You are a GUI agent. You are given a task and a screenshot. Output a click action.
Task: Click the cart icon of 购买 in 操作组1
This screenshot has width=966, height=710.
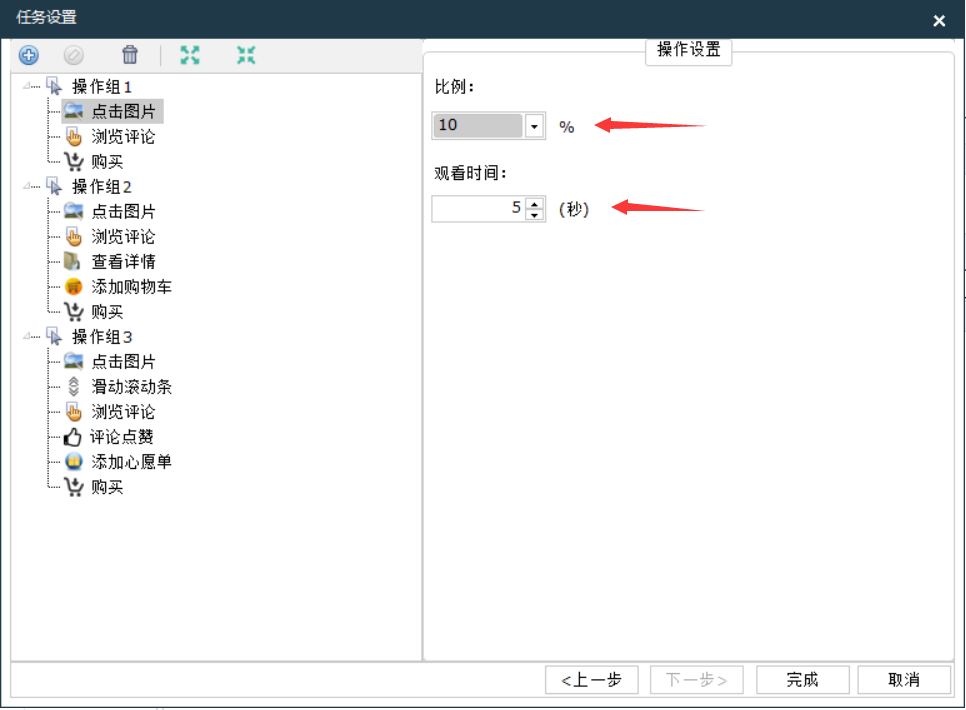(73, 161)
